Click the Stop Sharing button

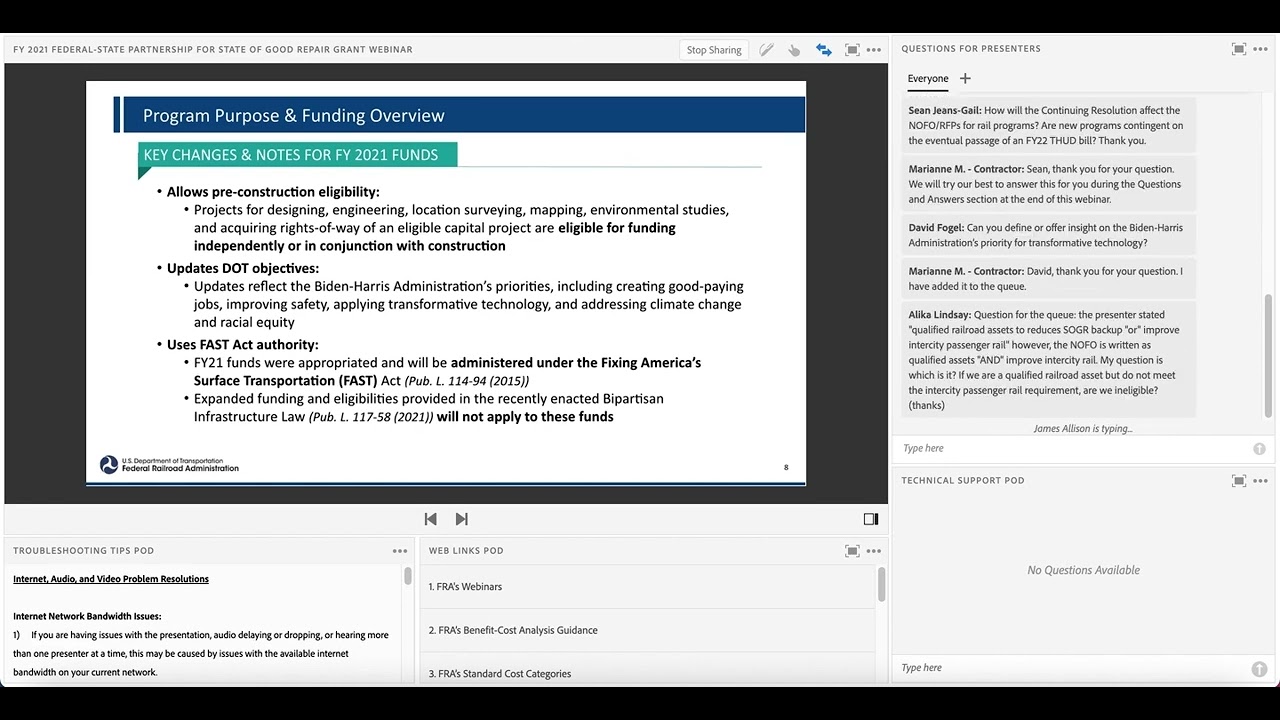click(714, 50)
